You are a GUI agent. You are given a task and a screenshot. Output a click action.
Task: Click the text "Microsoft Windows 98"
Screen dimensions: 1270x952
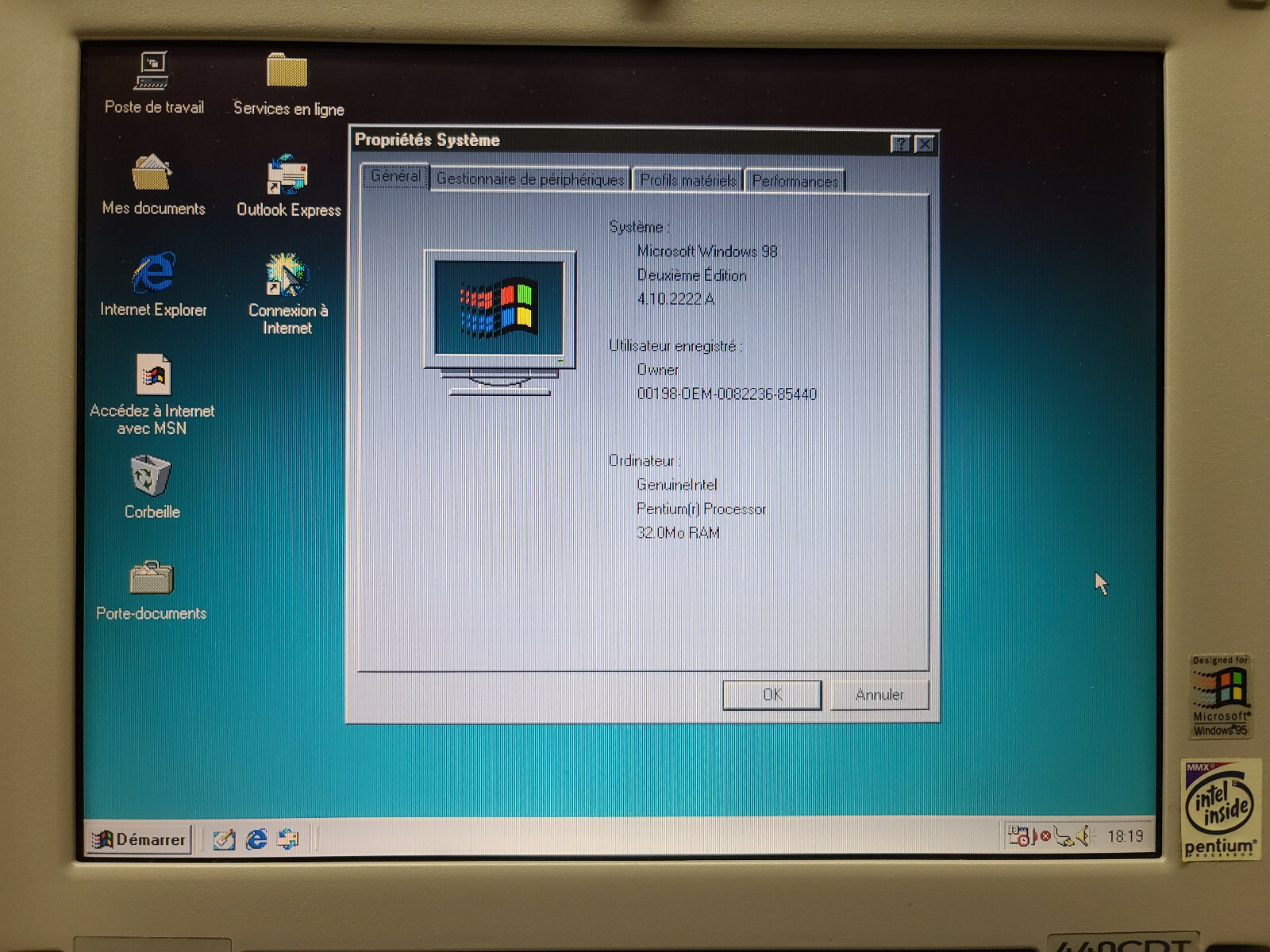tap(707, 251)
